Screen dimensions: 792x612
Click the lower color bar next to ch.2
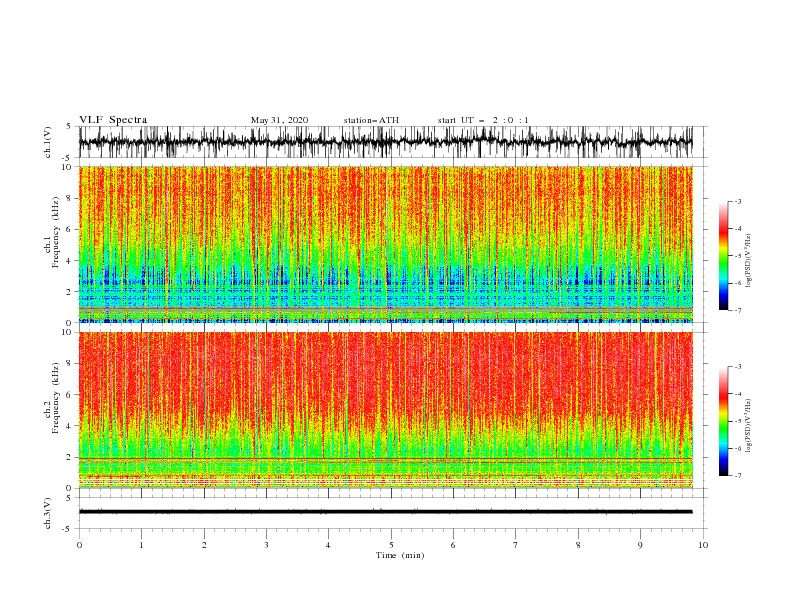point(723,421)
